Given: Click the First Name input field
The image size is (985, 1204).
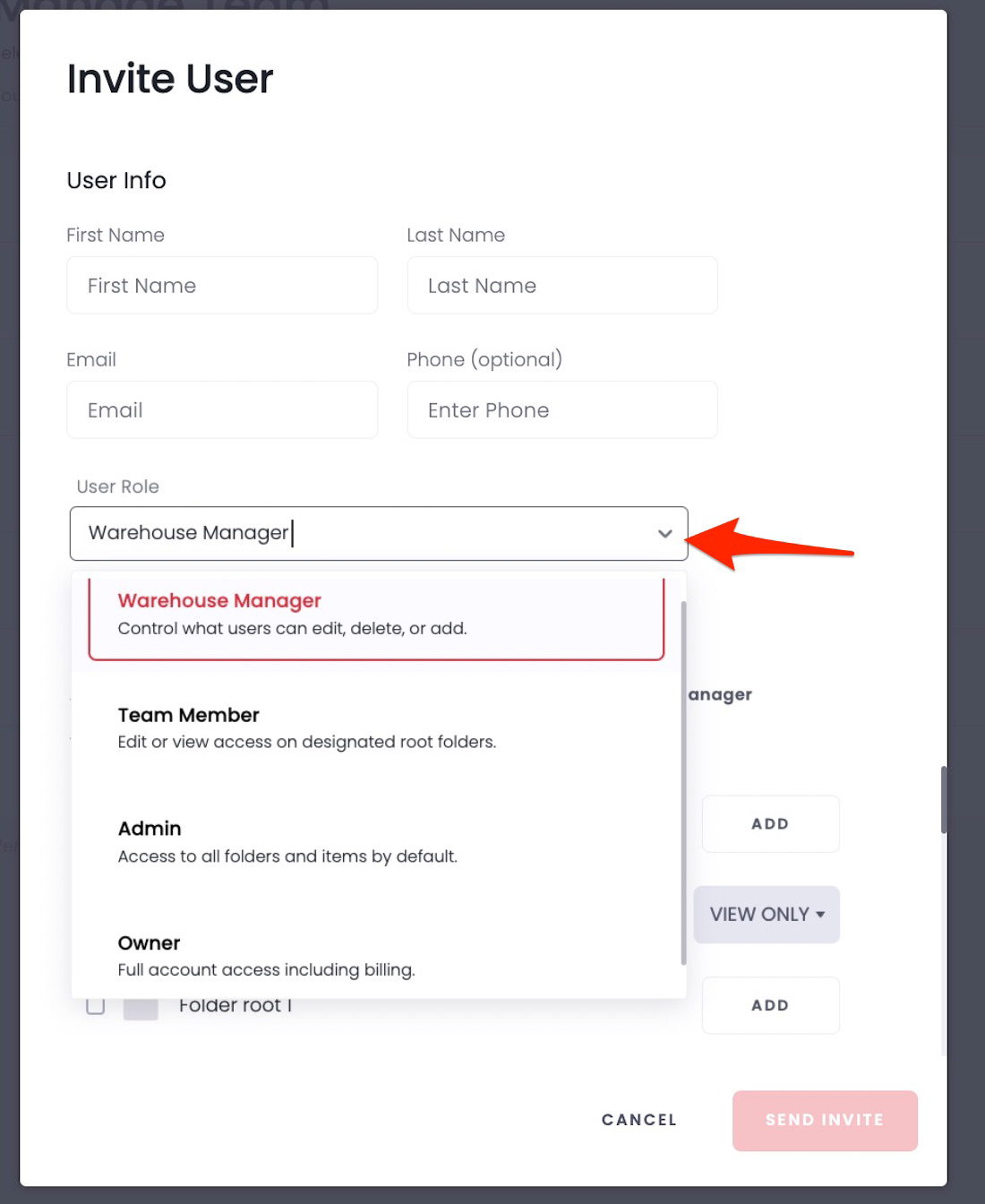Looking at the screenshot, I should click(x=222, y=285).
